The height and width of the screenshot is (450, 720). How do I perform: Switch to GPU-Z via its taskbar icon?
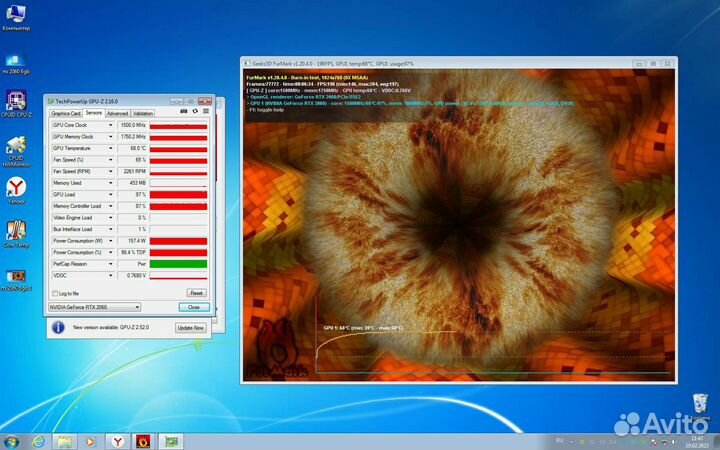[x=171, y=442]
